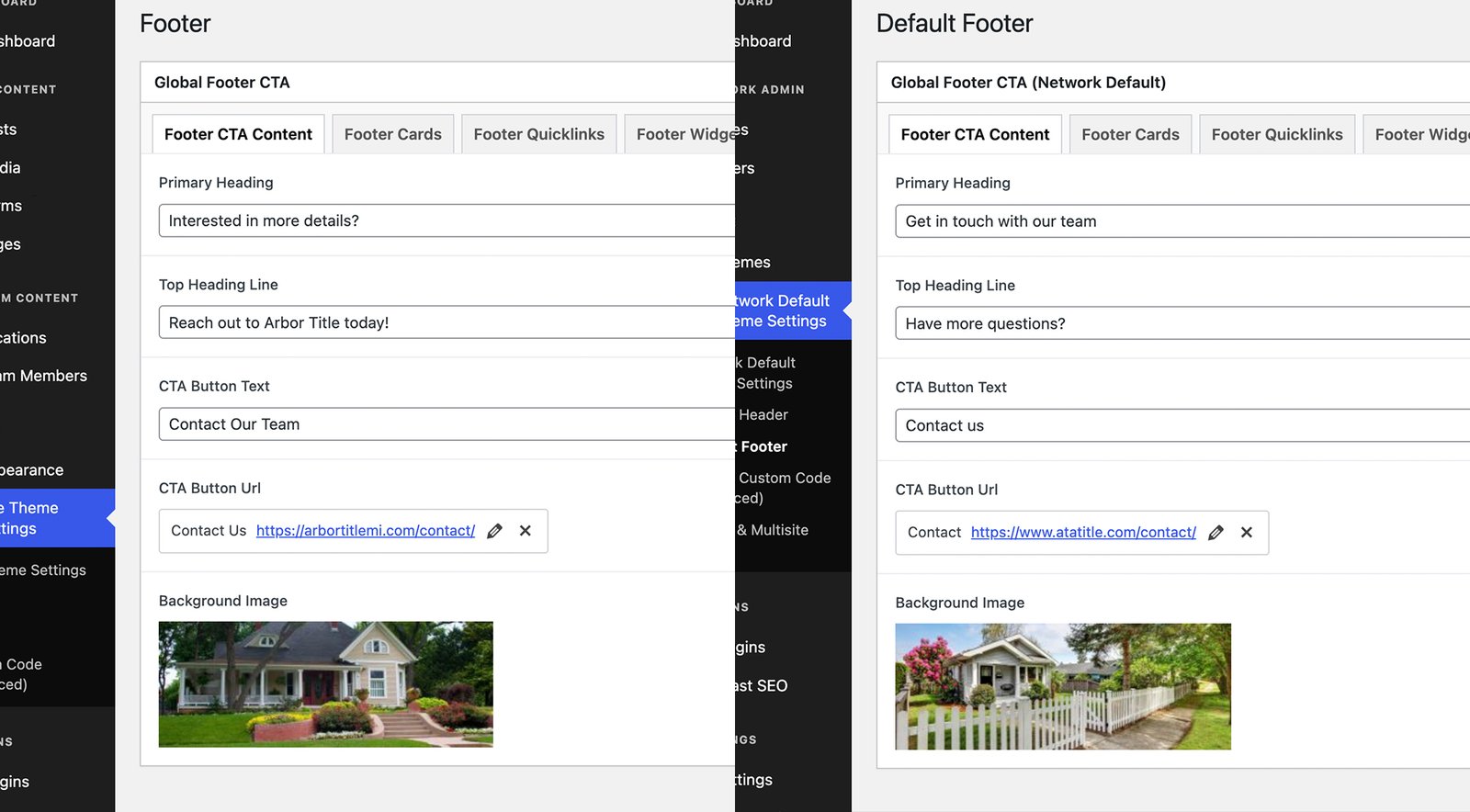Click the 'Interested in more details?' heading field
The image size is (1470, 812).
click(x=446, y=220)
